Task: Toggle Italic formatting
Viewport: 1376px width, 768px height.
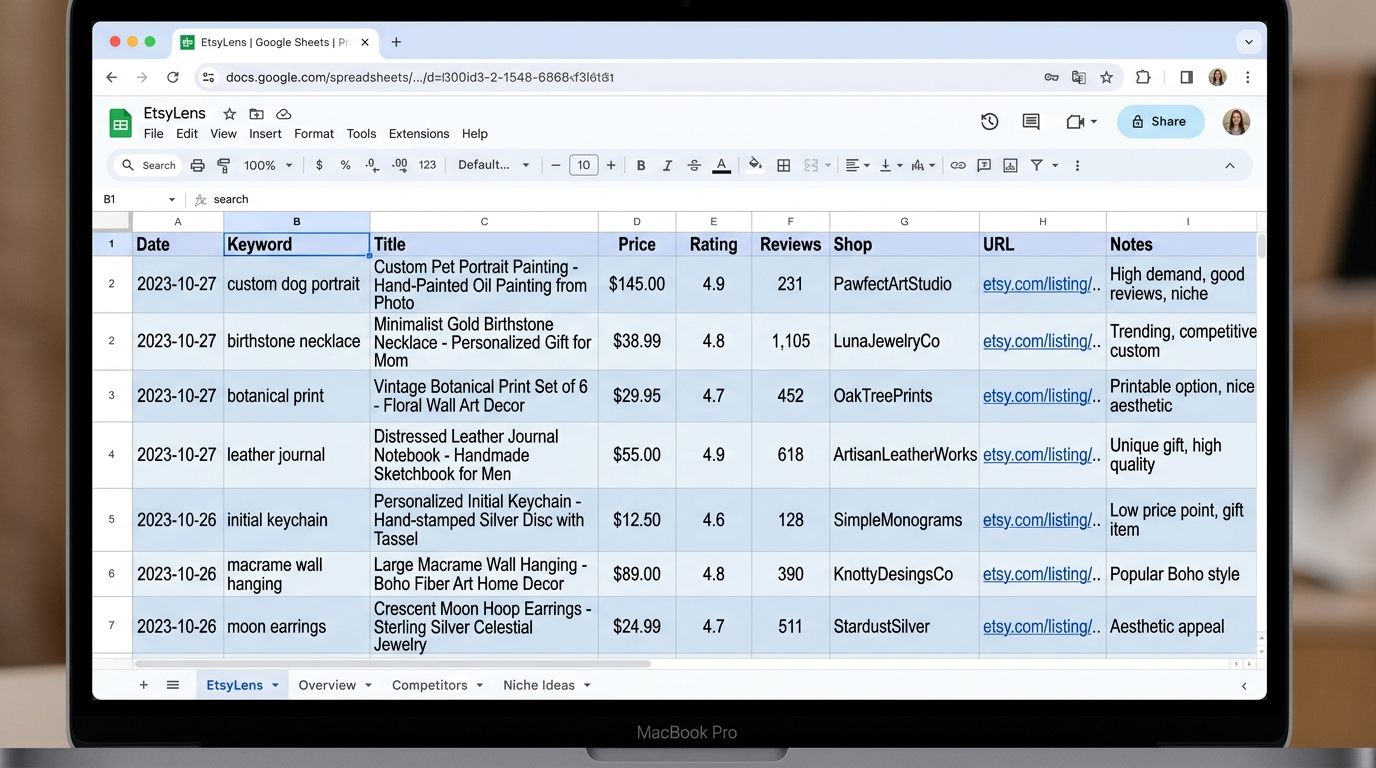Action: click(x=667, y=166)
